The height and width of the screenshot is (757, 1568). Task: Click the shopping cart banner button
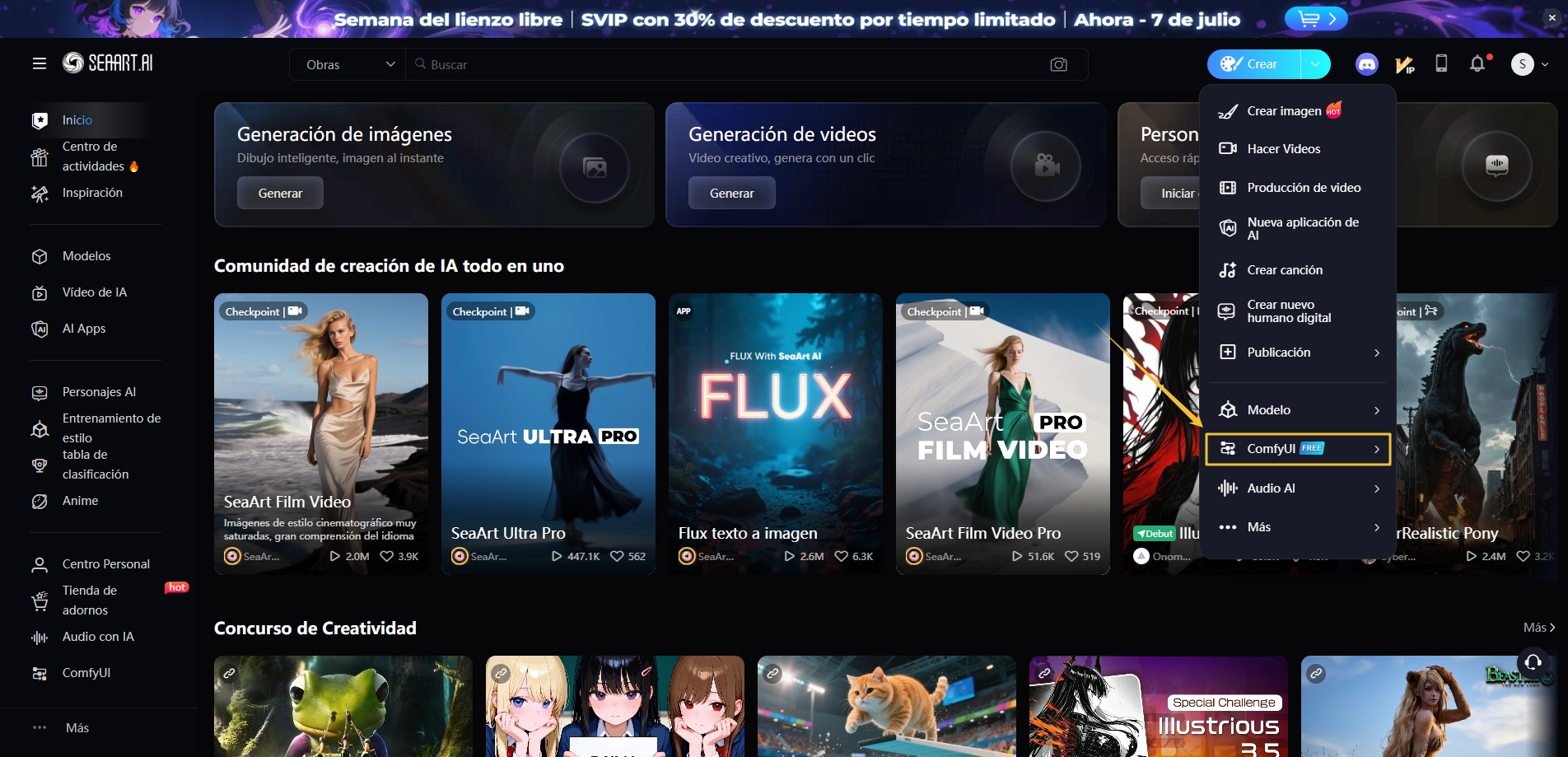(x=1315, y=19)
